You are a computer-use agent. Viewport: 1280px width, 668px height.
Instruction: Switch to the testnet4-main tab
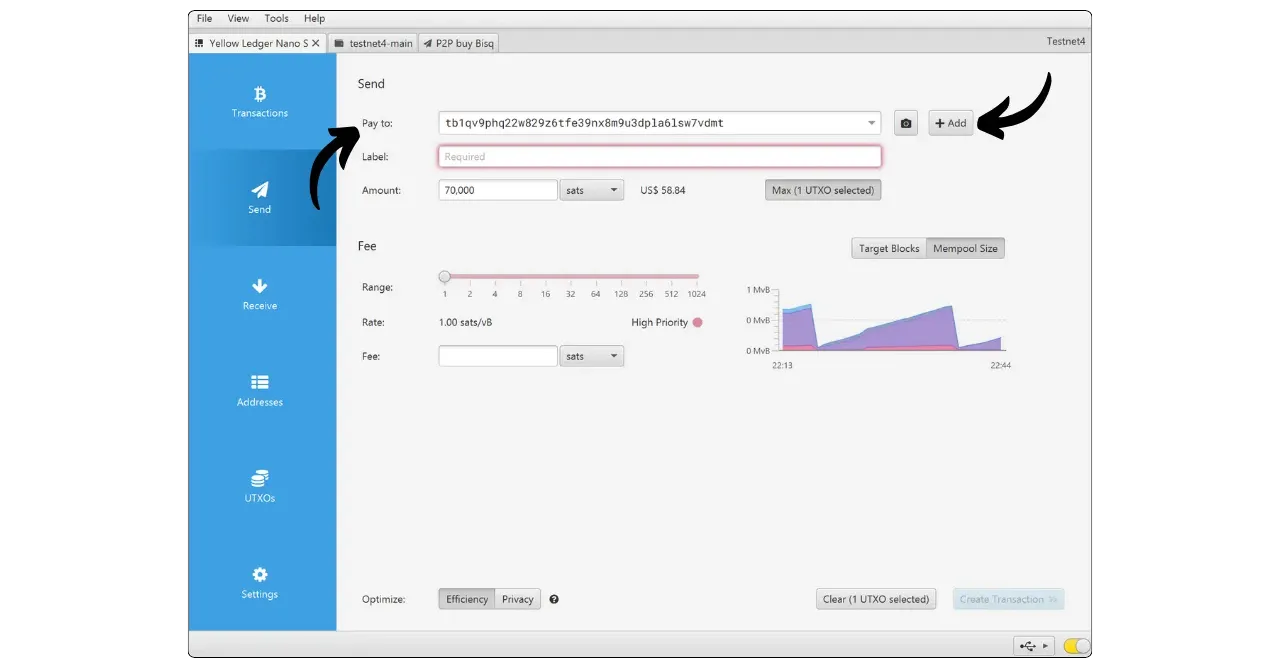click(373, 44)
